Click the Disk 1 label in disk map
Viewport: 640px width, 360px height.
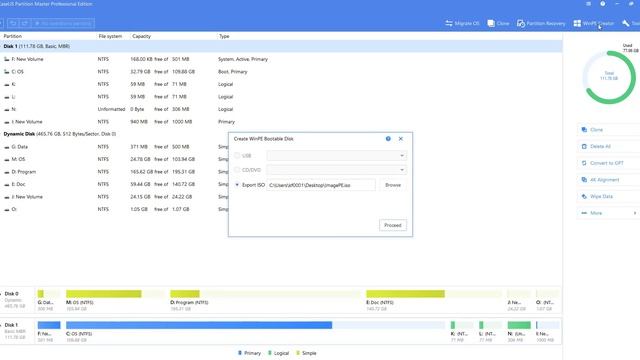[11, 325]
